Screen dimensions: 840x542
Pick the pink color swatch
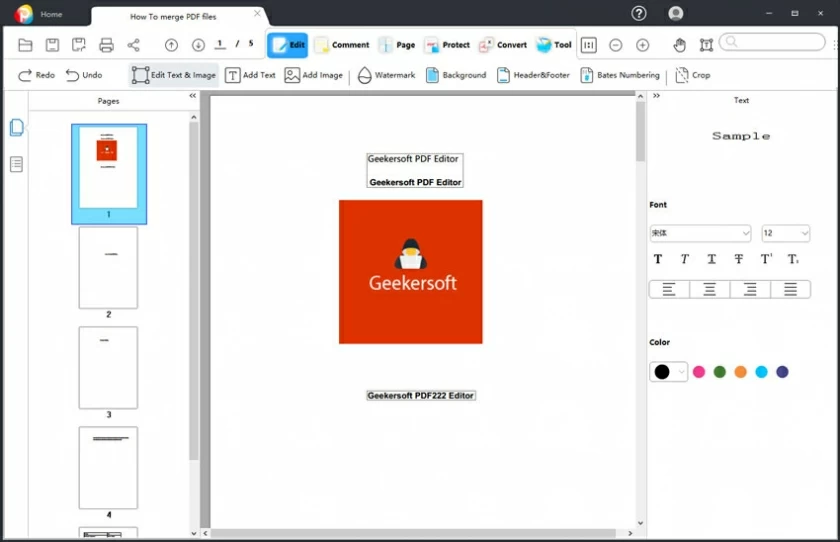[699, 372]
